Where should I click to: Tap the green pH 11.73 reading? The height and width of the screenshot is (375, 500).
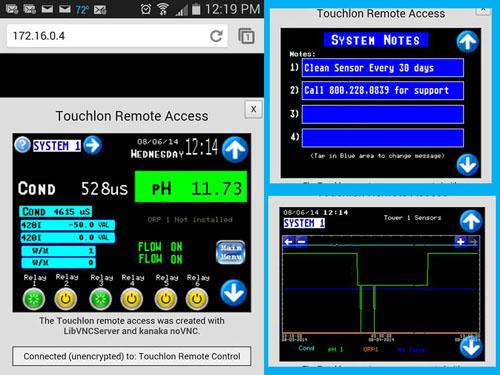pyautogui.click(x=191, y=187)
